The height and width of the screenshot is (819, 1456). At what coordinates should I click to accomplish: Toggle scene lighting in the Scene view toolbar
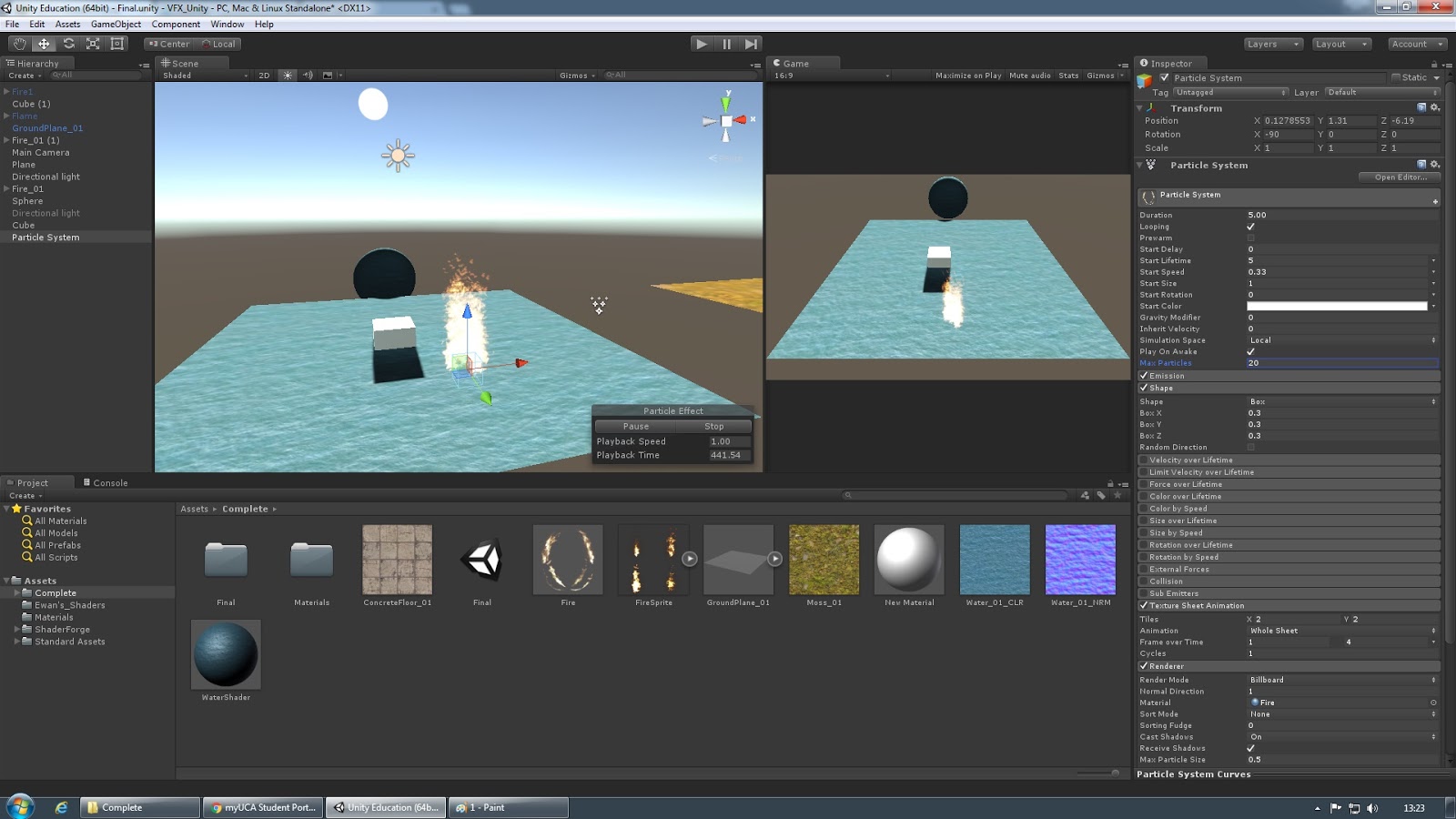click(288, 75)
